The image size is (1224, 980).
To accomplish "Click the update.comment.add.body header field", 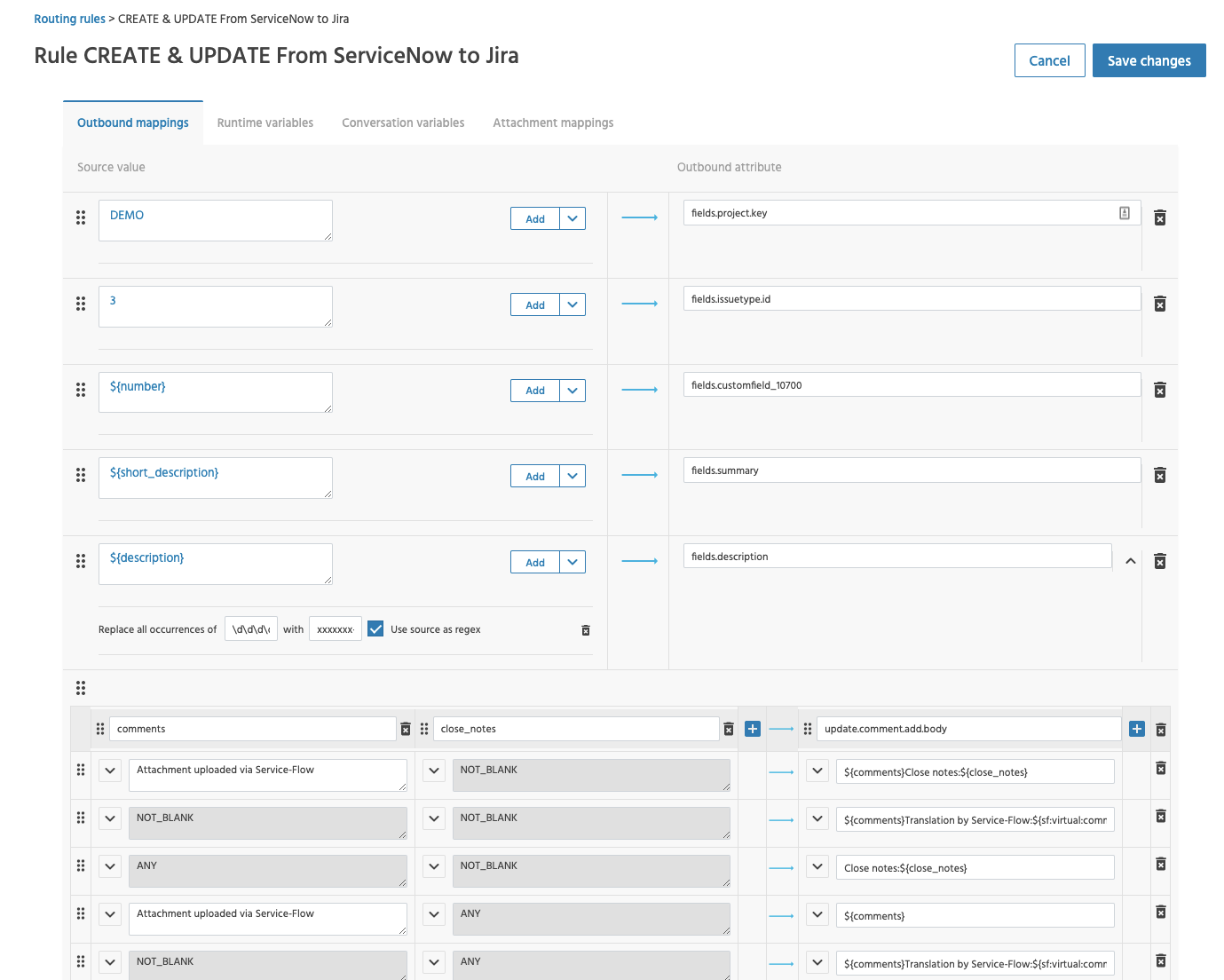I will tap(968, 729).
